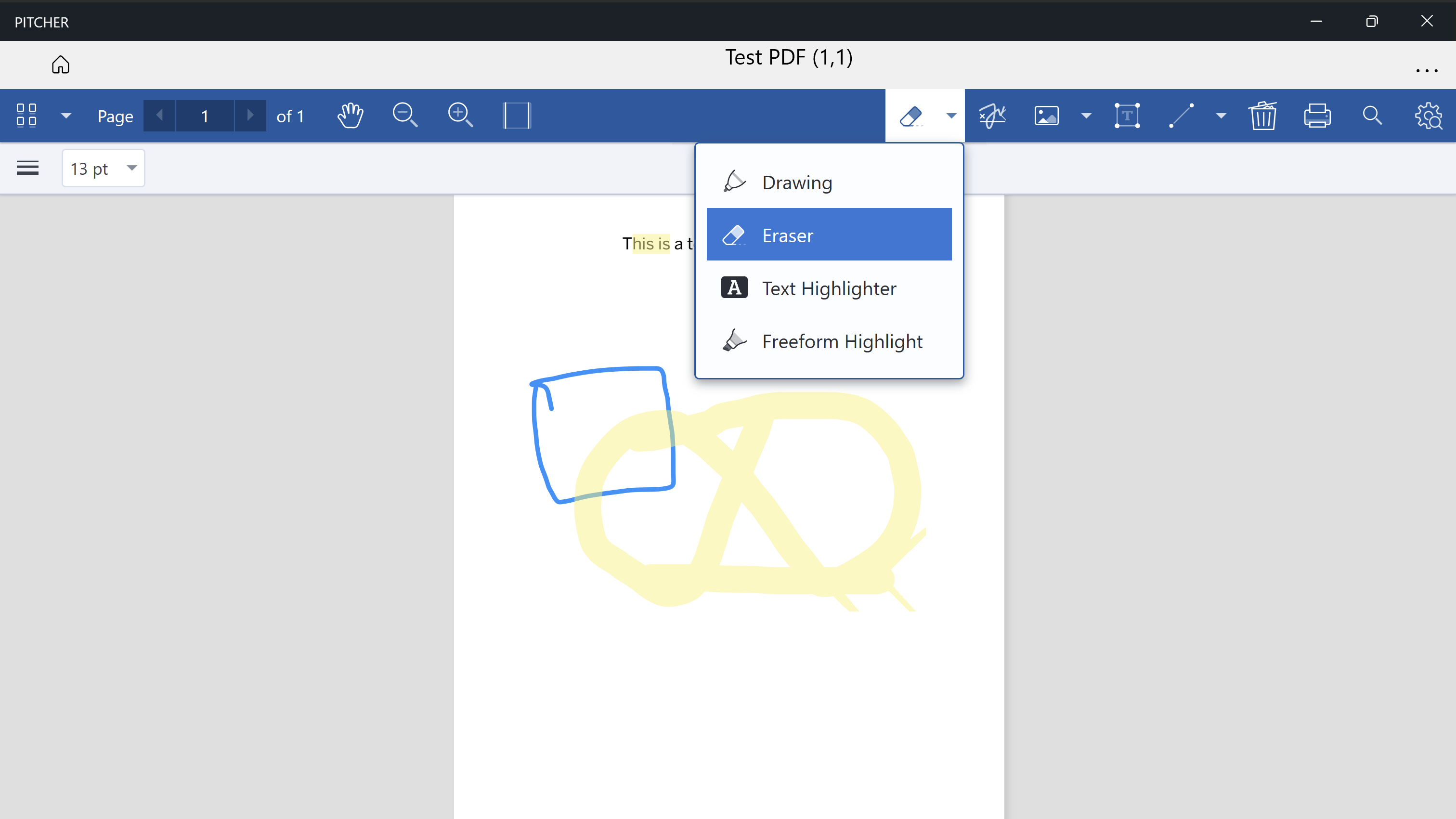Toggle the page fit view icon
The width and height of the screenshot is (1456, 819).
click(x=517, y=116)
